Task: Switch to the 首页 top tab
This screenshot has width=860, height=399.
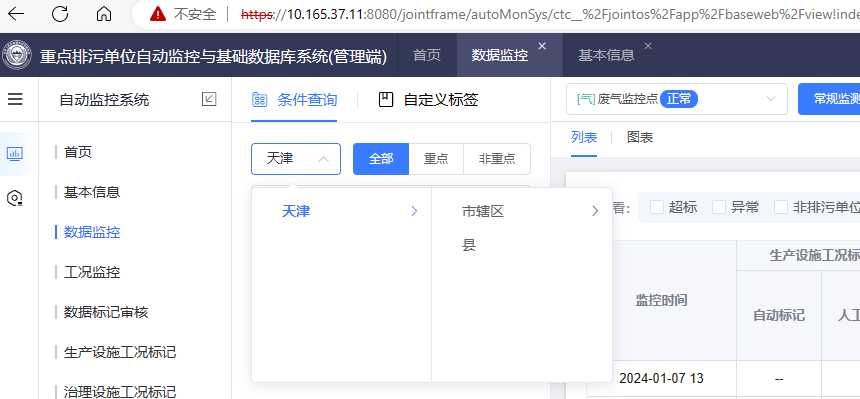Action: pos(427,55)
